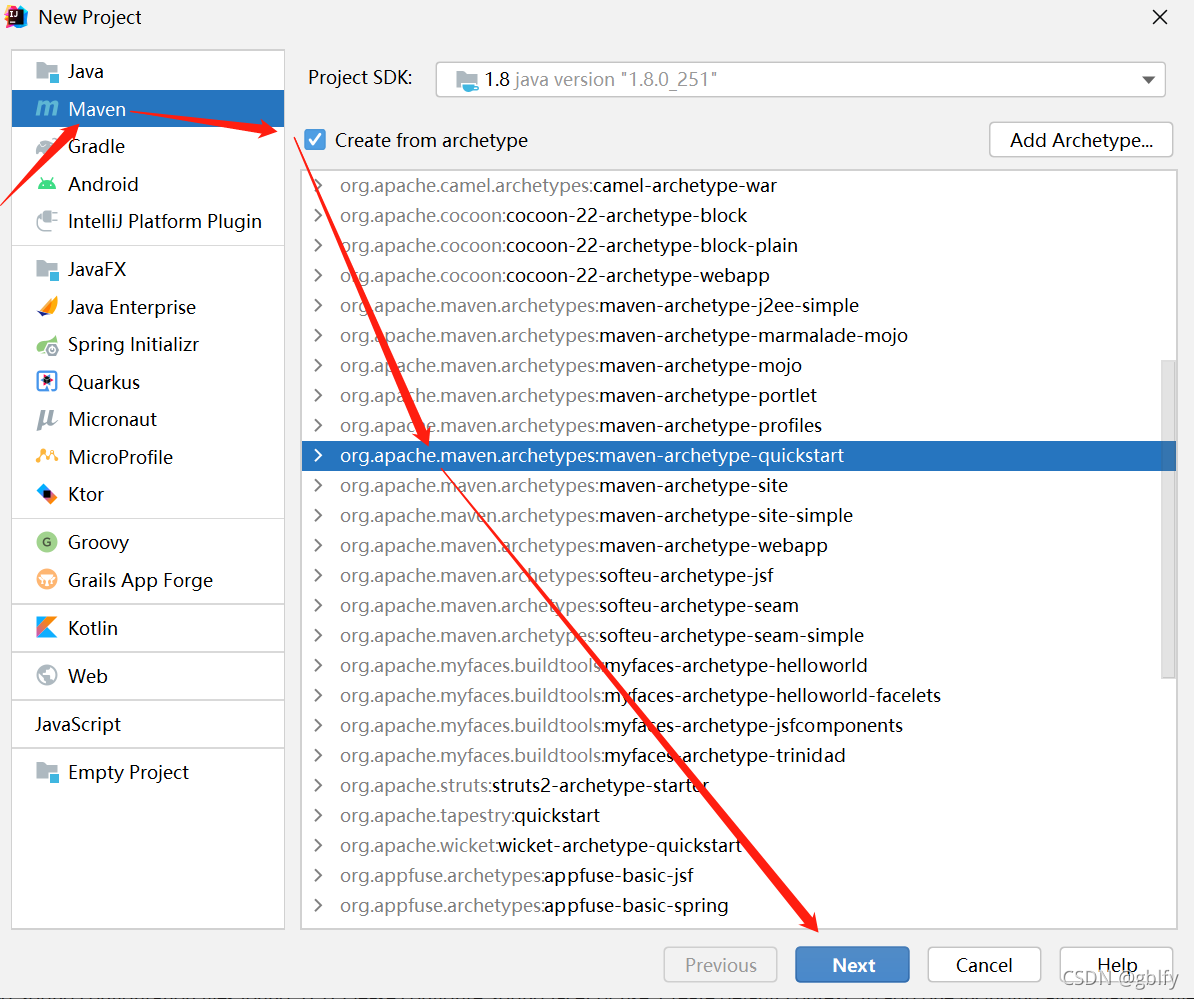Select maven-archetype-mojo archetype
Screen dimensions: 1194x999
(739, 365)
